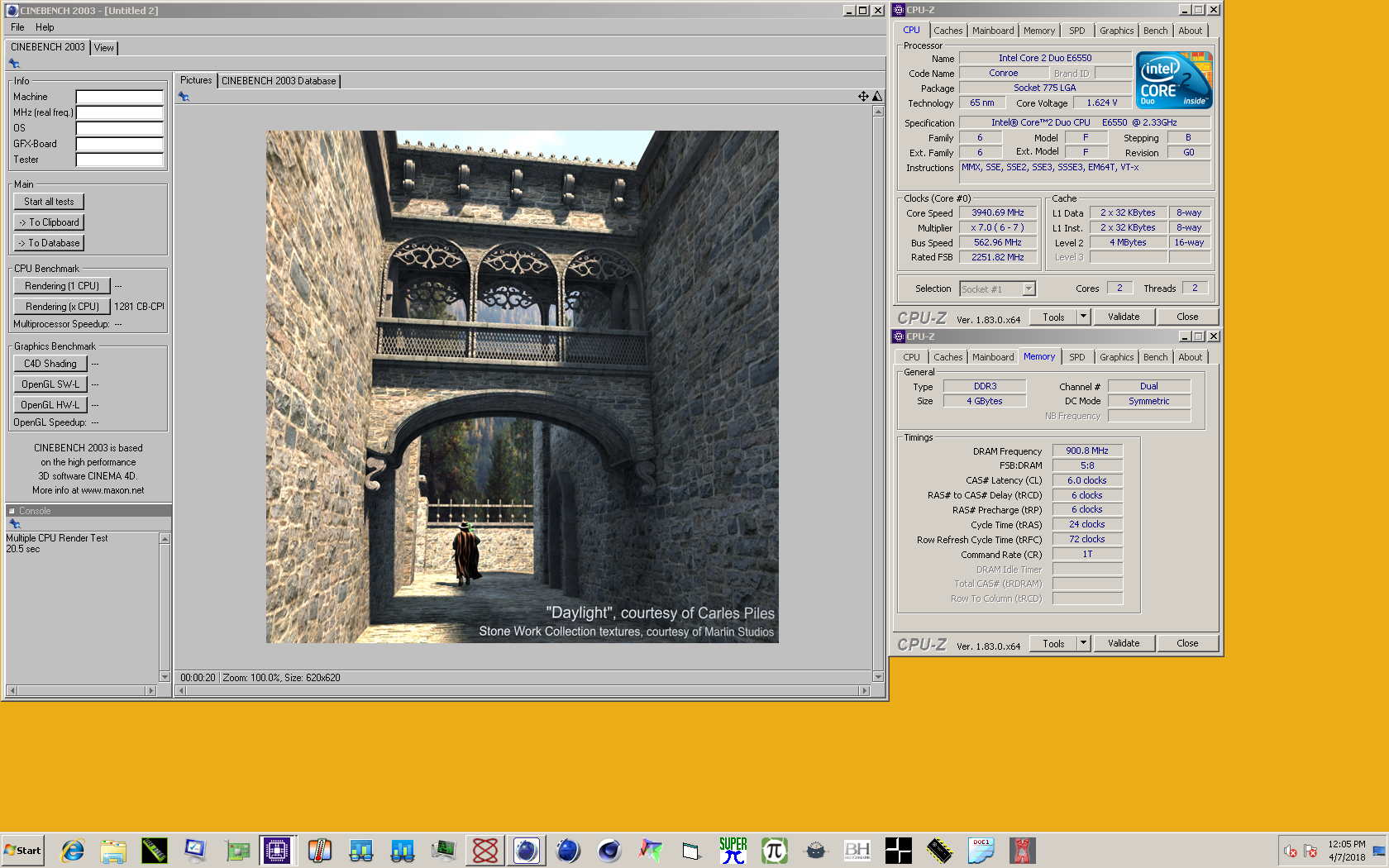The height and width of the screenshot is (868, 1389).
Task: Launch the green RAM stick taskbar icon
Action: point(155,850)
